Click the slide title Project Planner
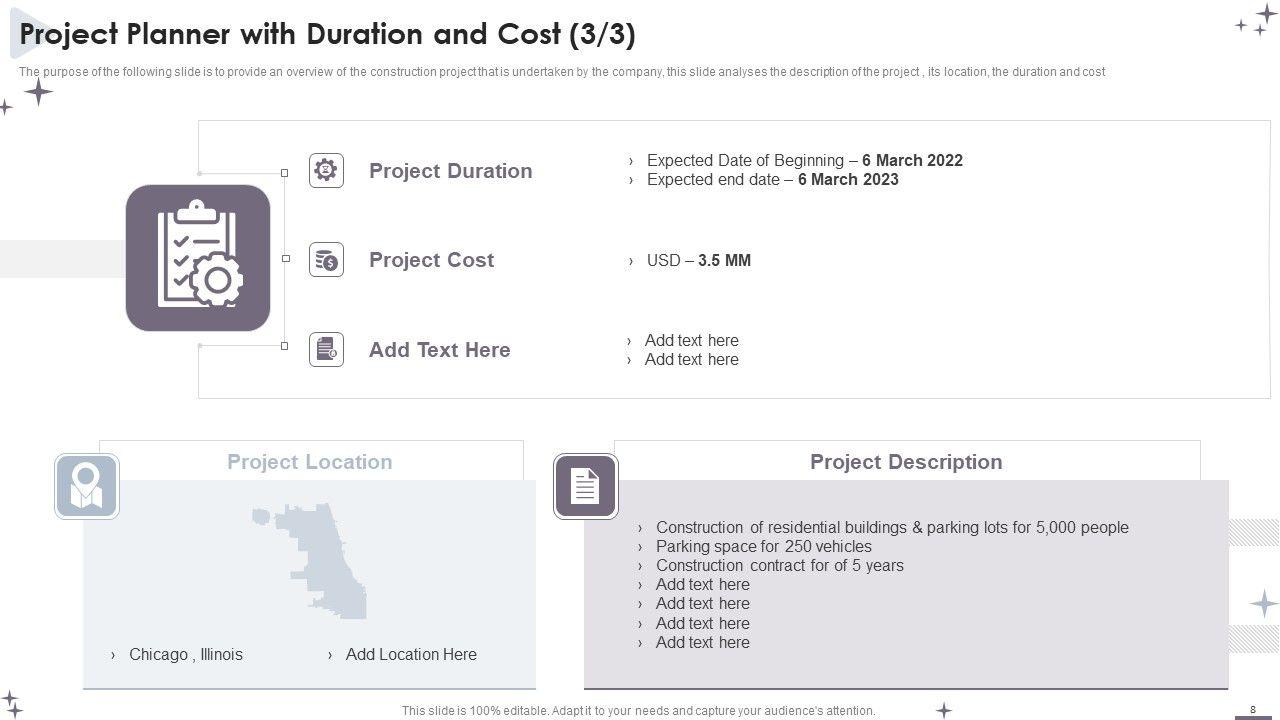 [327, 34]
